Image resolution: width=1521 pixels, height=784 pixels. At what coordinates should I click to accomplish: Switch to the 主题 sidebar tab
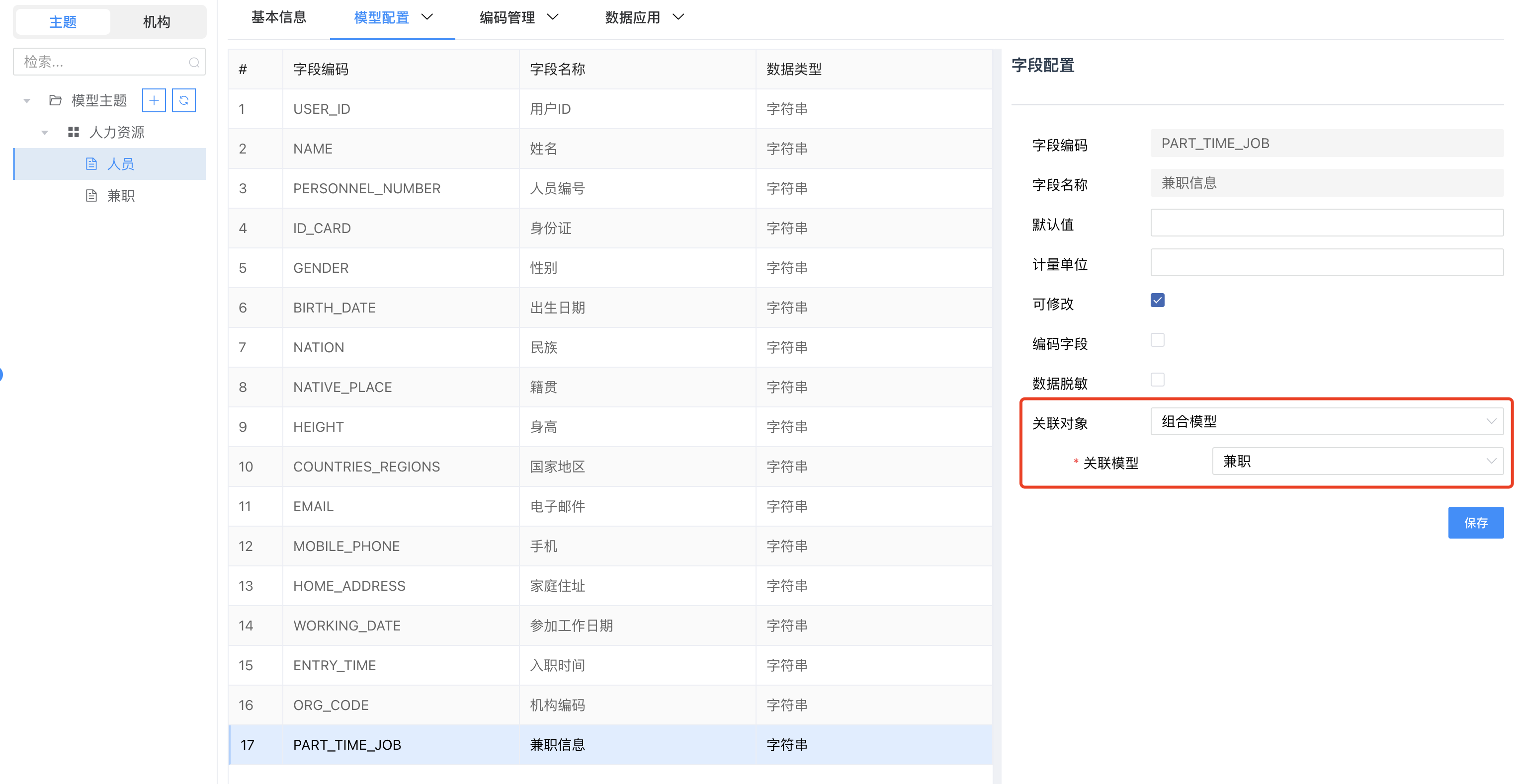(x=63, y=22)
